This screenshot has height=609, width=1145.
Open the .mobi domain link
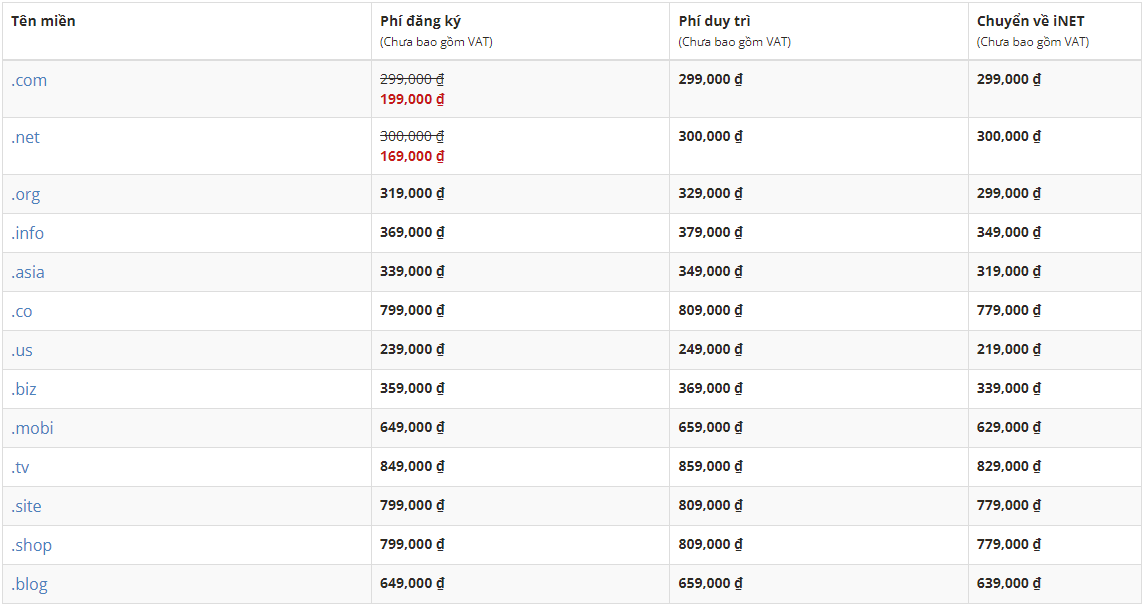pos(32,428)
